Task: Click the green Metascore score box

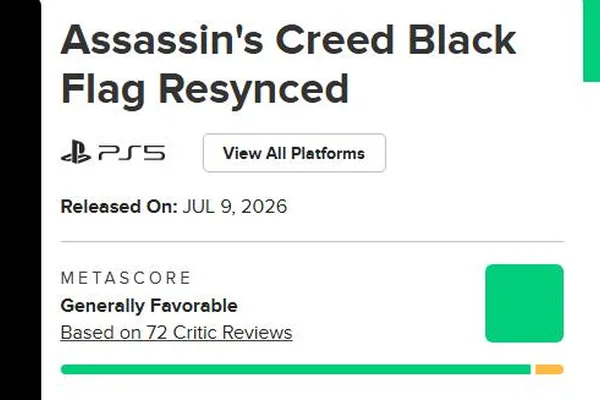Action: [524, 303]
